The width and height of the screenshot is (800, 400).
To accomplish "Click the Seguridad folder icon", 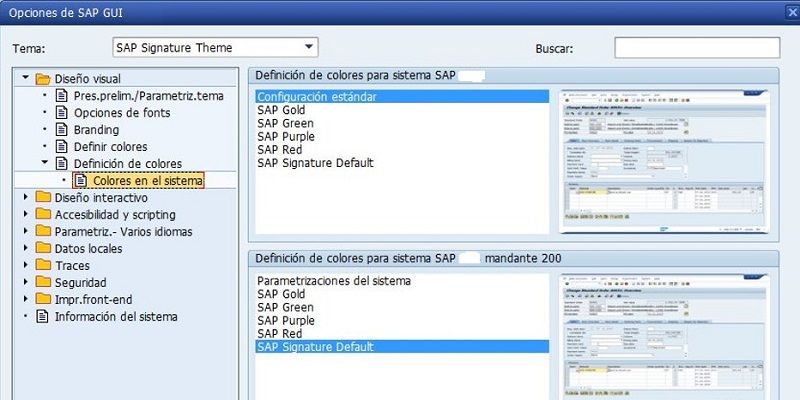I will (43, 282).
